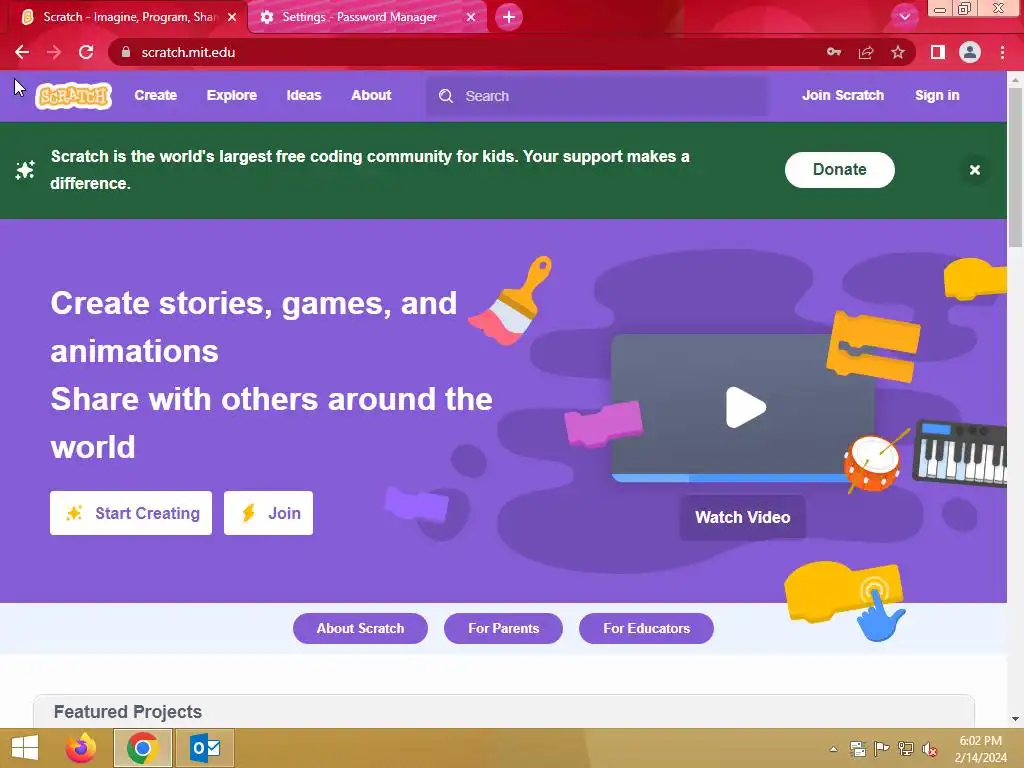1024x768 pixels.
Task: Open the Chrome profile avatar
Action: click(x=970, y=52)
